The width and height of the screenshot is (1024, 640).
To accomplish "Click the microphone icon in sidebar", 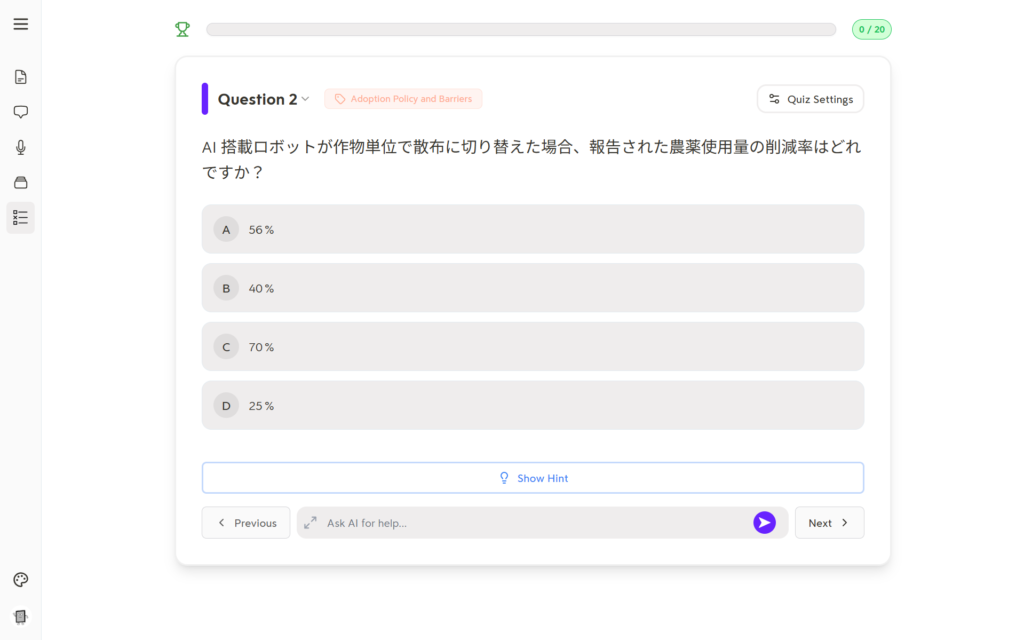I will 20,147.
